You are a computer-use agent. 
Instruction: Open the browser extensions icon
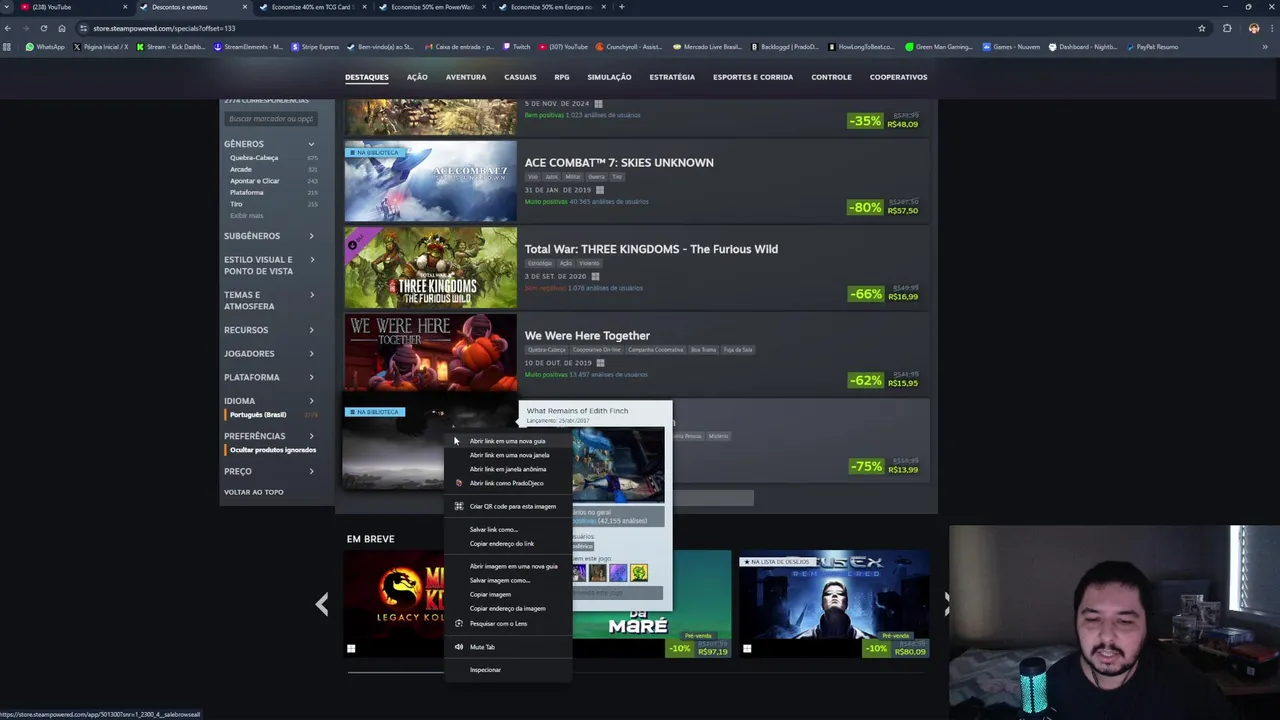[x=1227, y=28]
